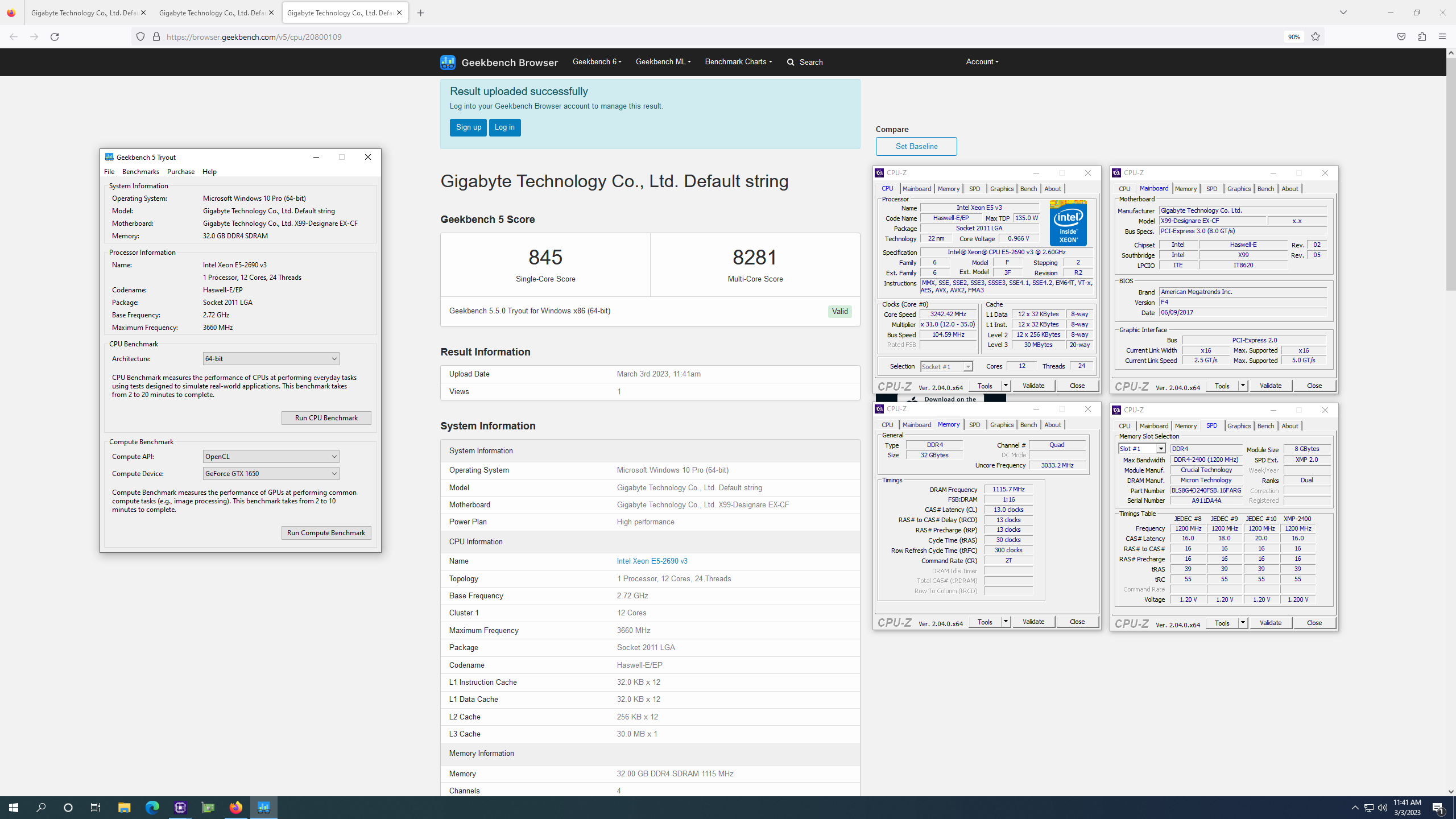The height and width of the screenshot is (819, 1456).
Task: Select the first Gigabyte browser tab
Action: click(88, 13)
